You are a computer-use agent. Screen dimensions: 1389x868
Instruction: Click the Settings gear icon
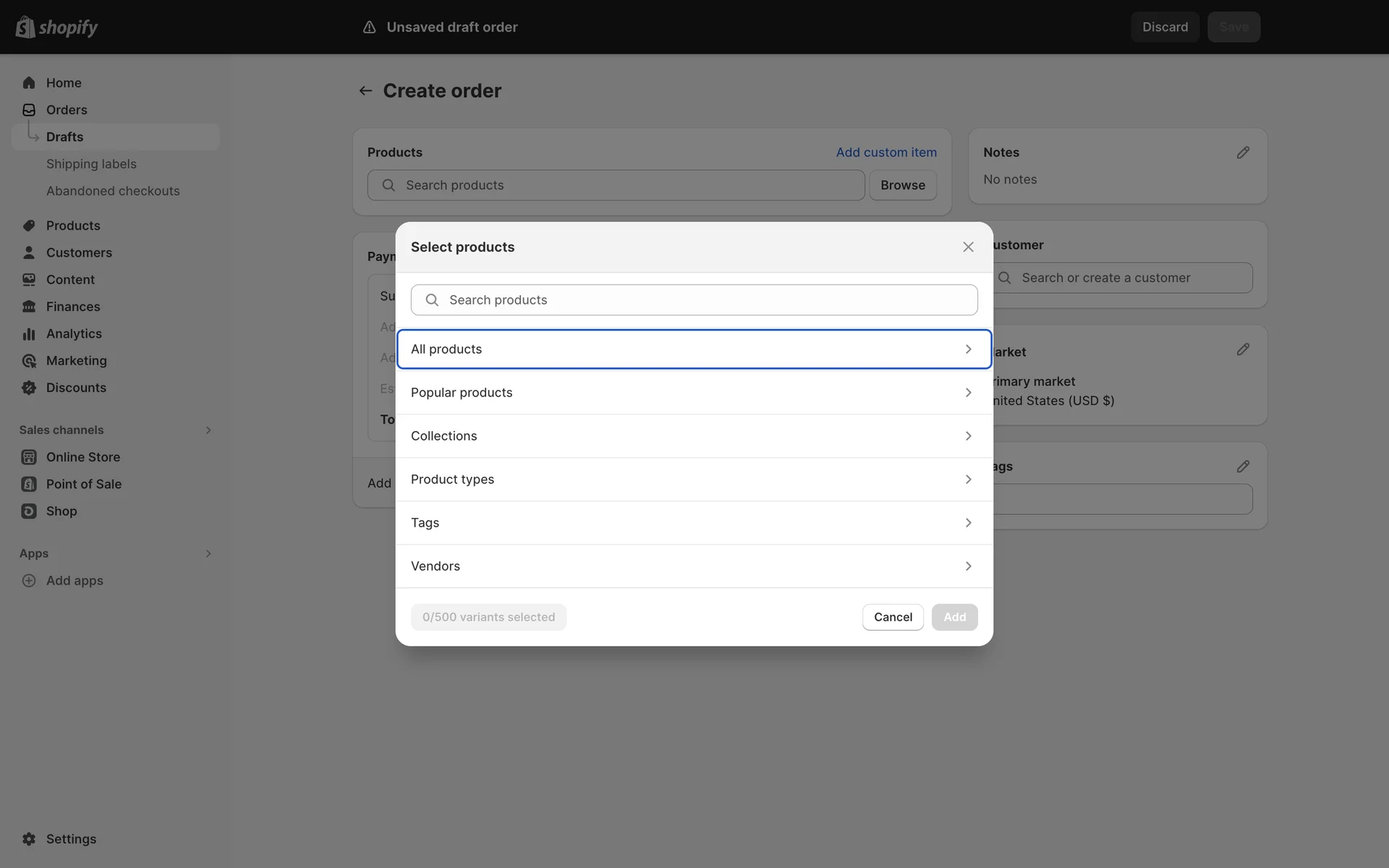coord(29,839)
